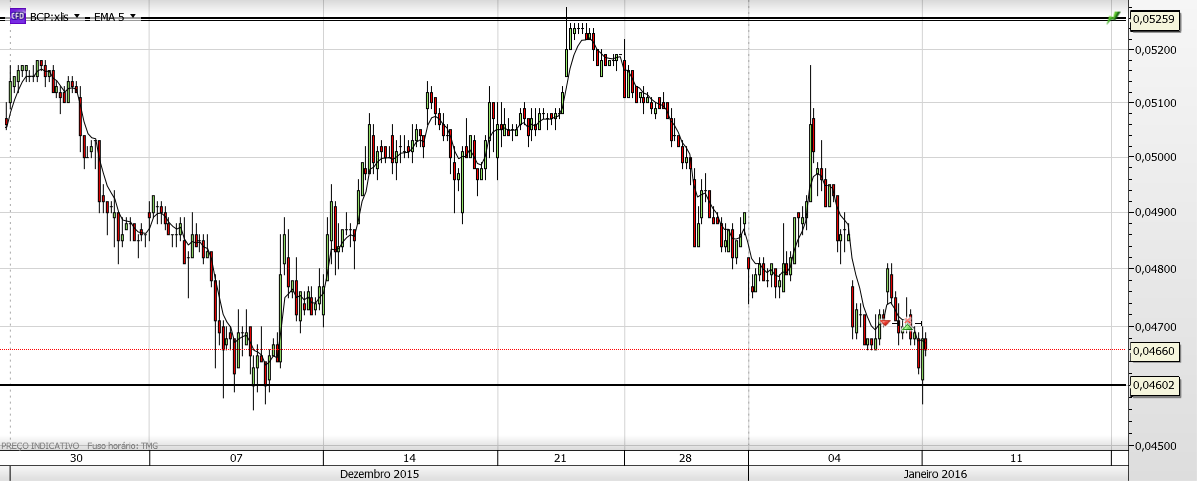The height and width of the screenshot is (481, 1197).
Task: Open the BCP:xlis instrument dropdown
Action: coord(76,16)
